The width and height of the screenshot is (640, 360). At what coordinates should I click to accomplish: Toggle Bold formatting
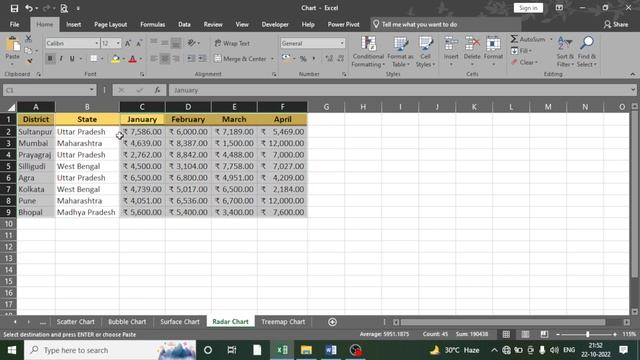click(x=50, y=59)
